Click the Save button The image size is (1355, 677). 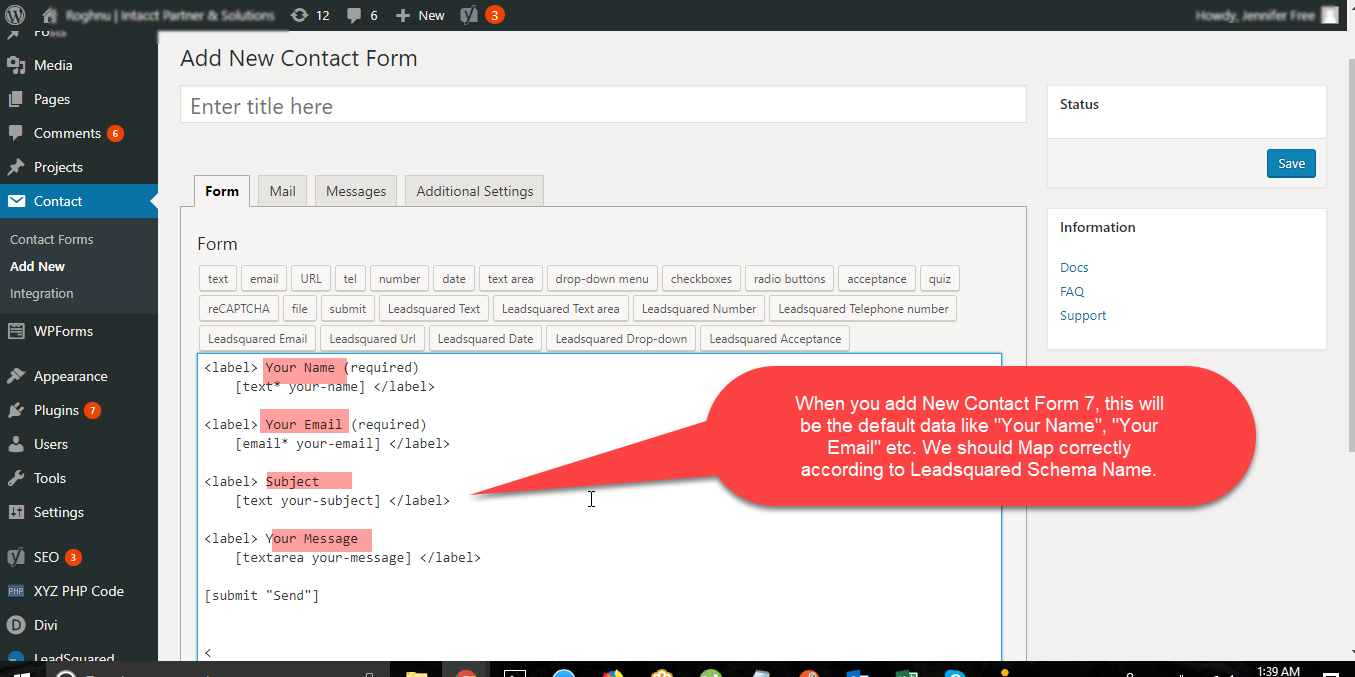[1291, 164]
